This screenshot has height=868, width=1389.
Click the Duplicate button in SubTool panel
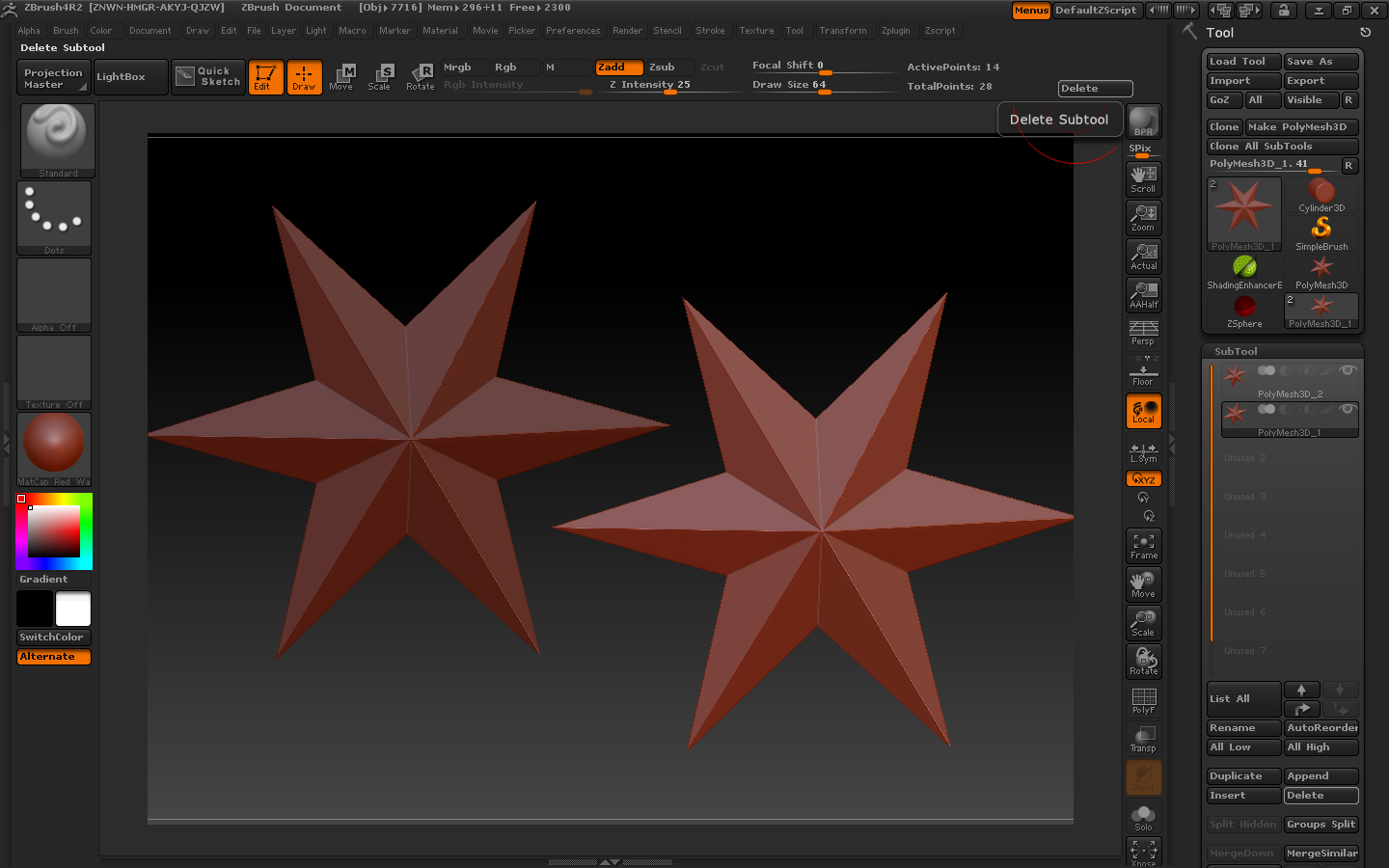(x=1243, y=775)
